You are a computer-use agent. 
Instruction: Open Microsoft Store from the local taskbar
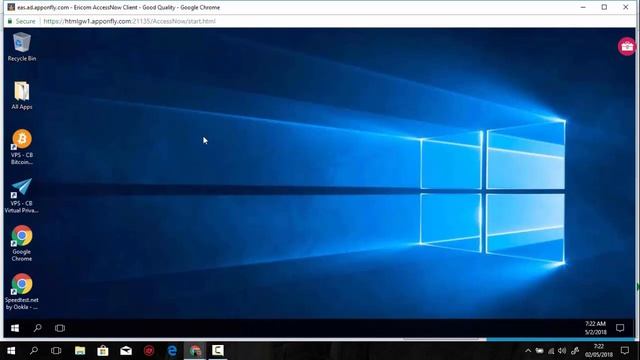(103, 351)
